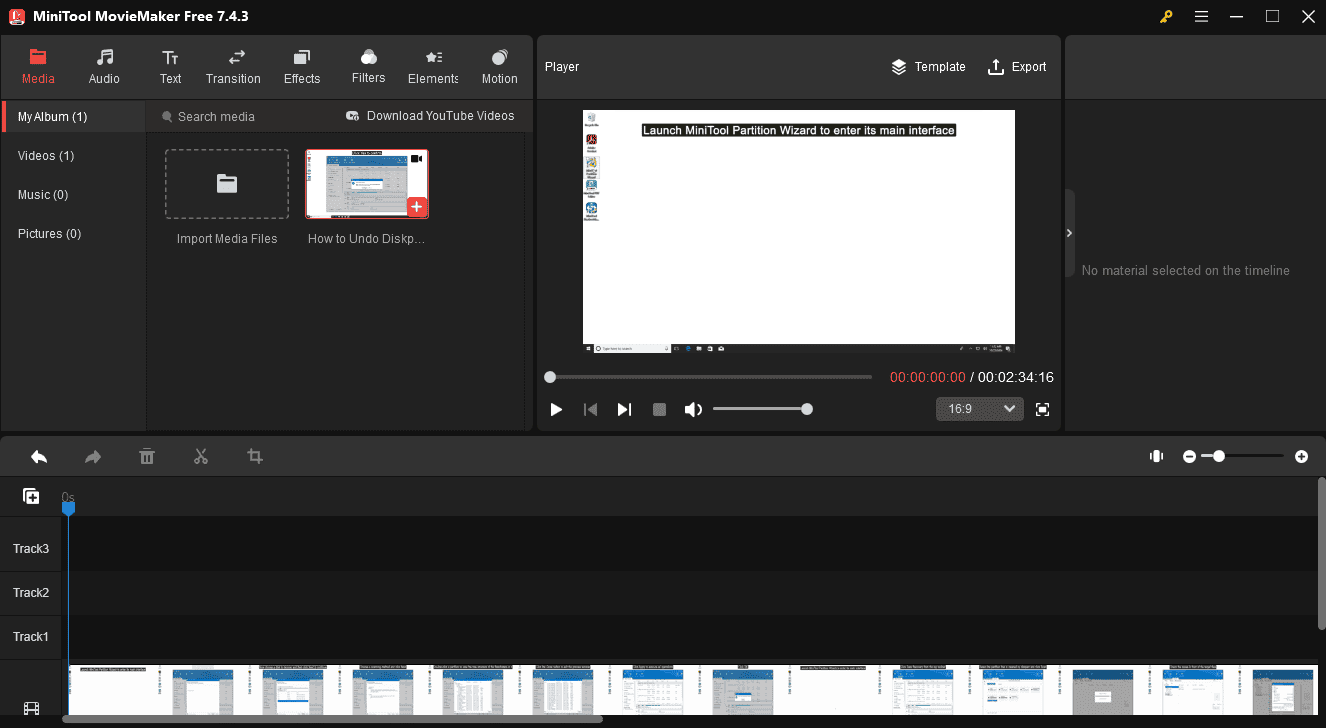Click the timeline playhead marker
This screenshot has width=1326, height=728.
pos(68,508)
